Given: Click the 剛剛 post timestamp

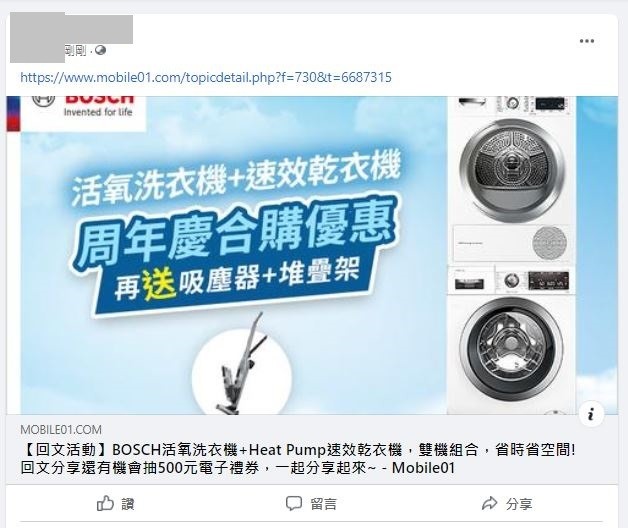Looking at the screenshot, I should (x=75, y=51).
